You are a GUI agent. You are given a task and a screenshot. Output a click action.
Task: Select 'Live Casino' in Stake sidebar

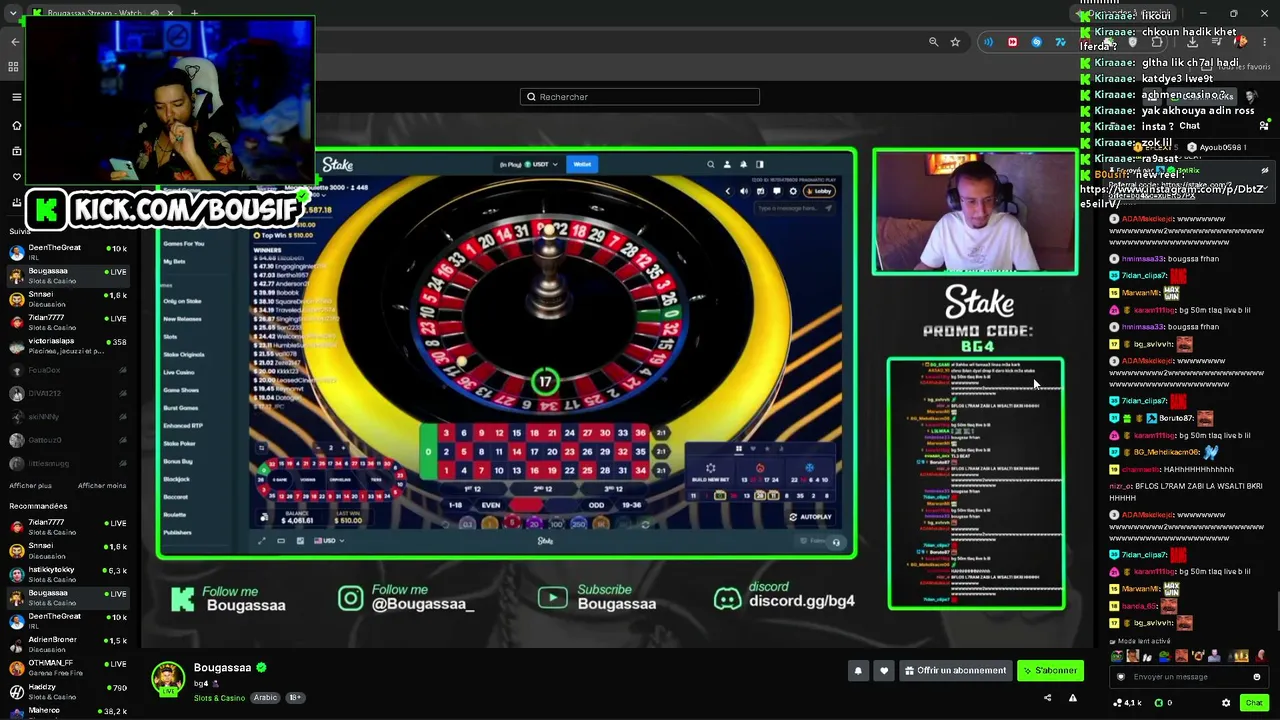(x=179, y=372)
